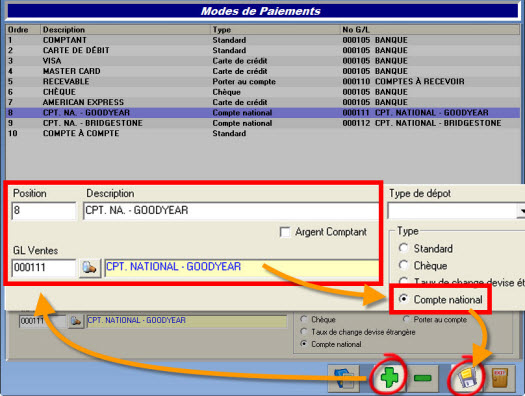Click the Description field CPT. NA. - GOODYEAR
This screenshot has height=396, width=525.
[231, 211]
